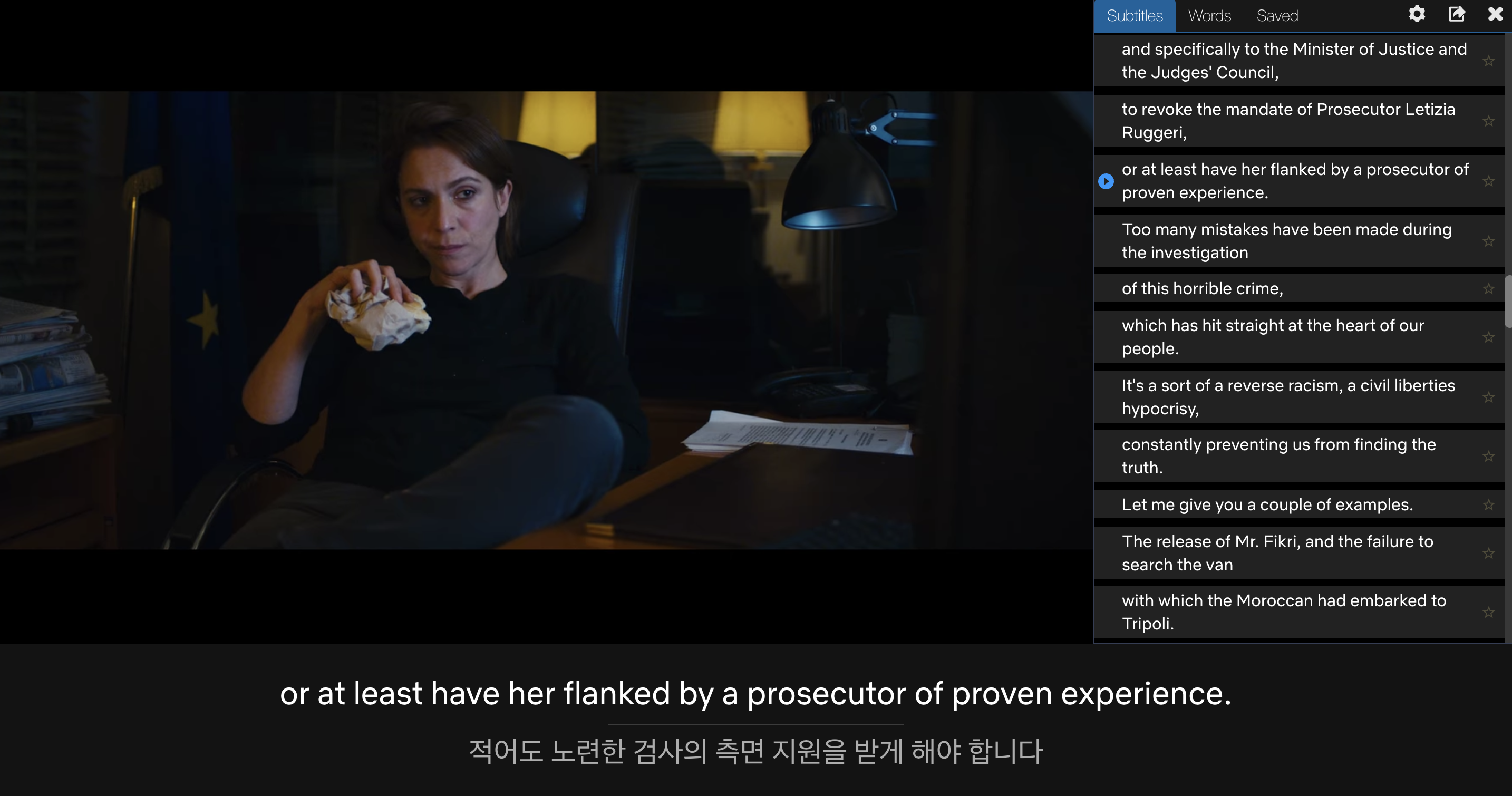
Task: Click the export subtitles icon
Action: point(1457,14)
